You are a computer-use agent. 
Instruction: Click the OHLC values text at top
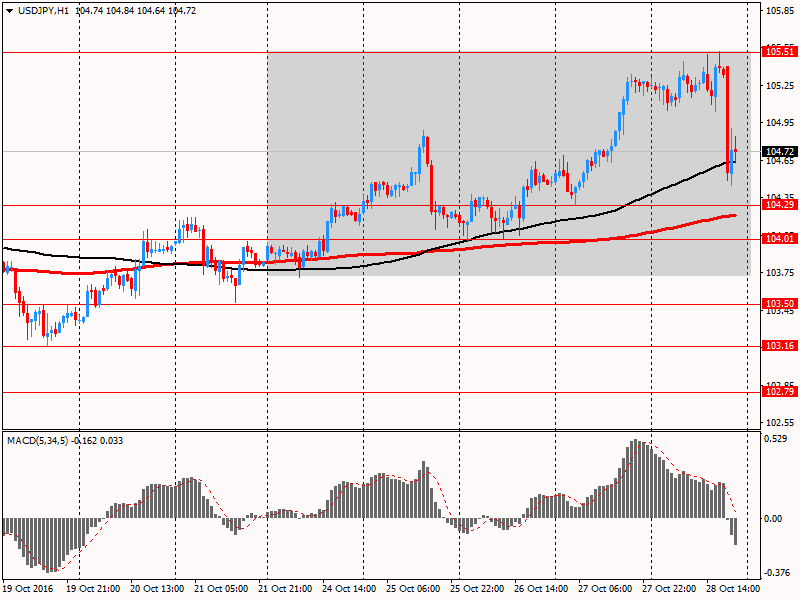click(x=133, y=10)
